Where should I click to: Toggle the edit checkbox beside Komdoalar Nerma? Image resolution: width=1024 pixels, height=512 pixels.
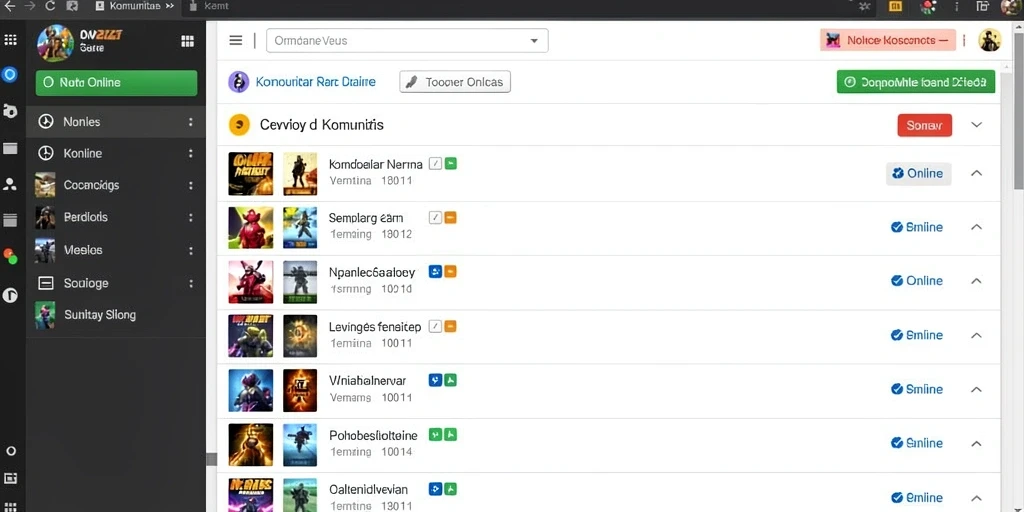tap(435, 163)
